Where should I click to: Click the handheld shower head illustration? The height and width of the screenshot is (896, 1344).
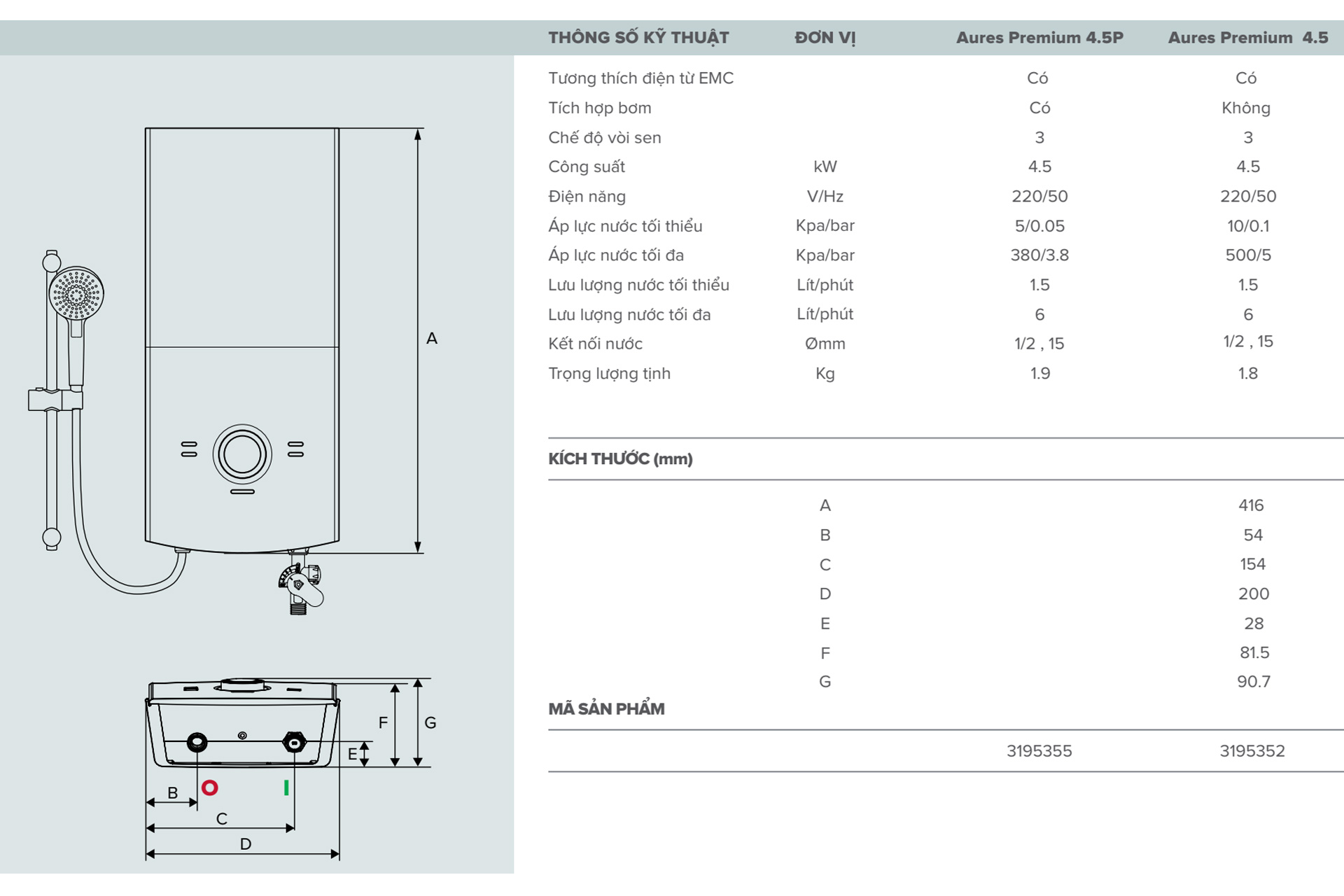[76, 293]
